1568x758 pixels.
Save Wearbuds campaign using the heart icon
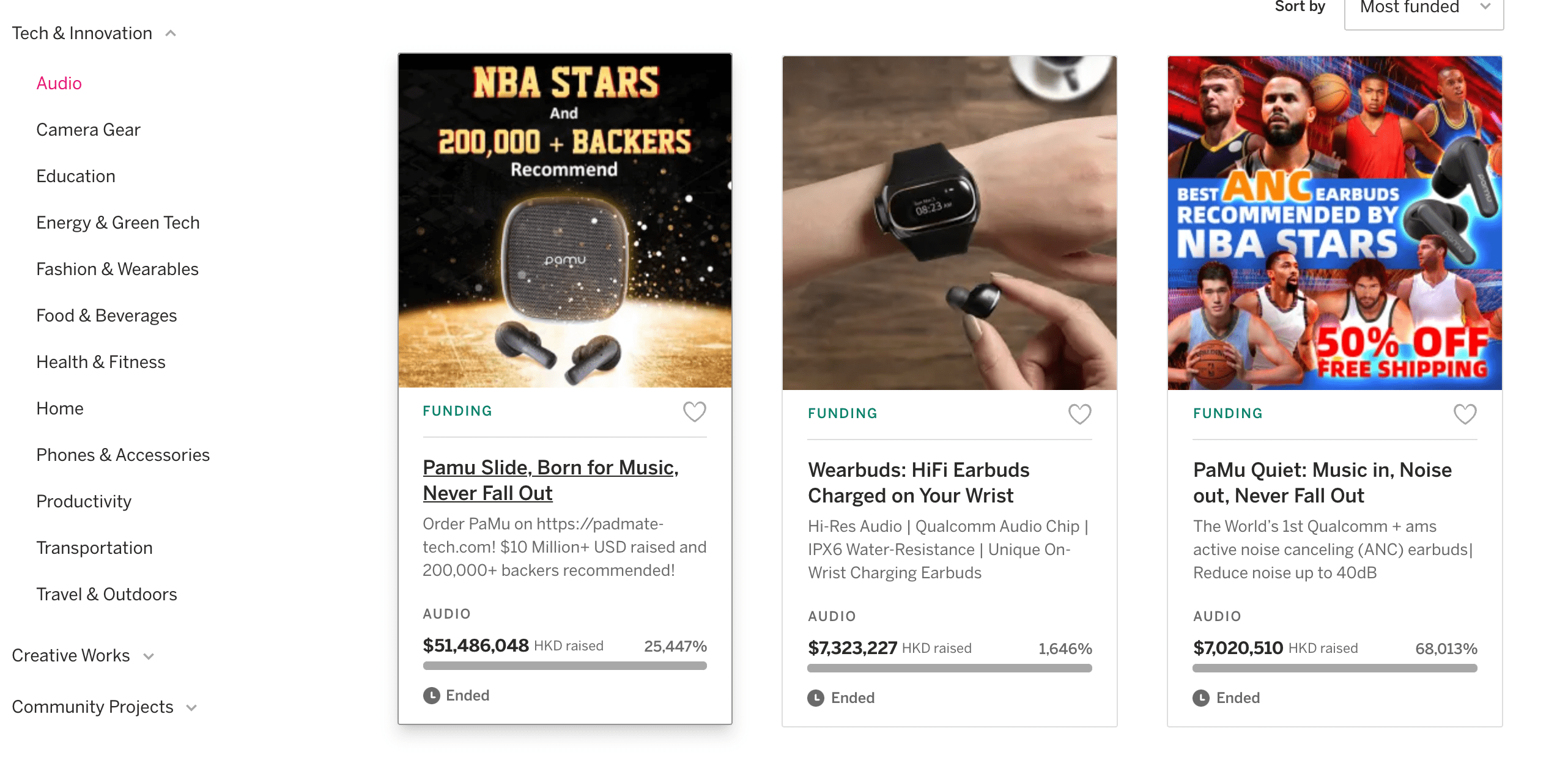point(1079,414)
